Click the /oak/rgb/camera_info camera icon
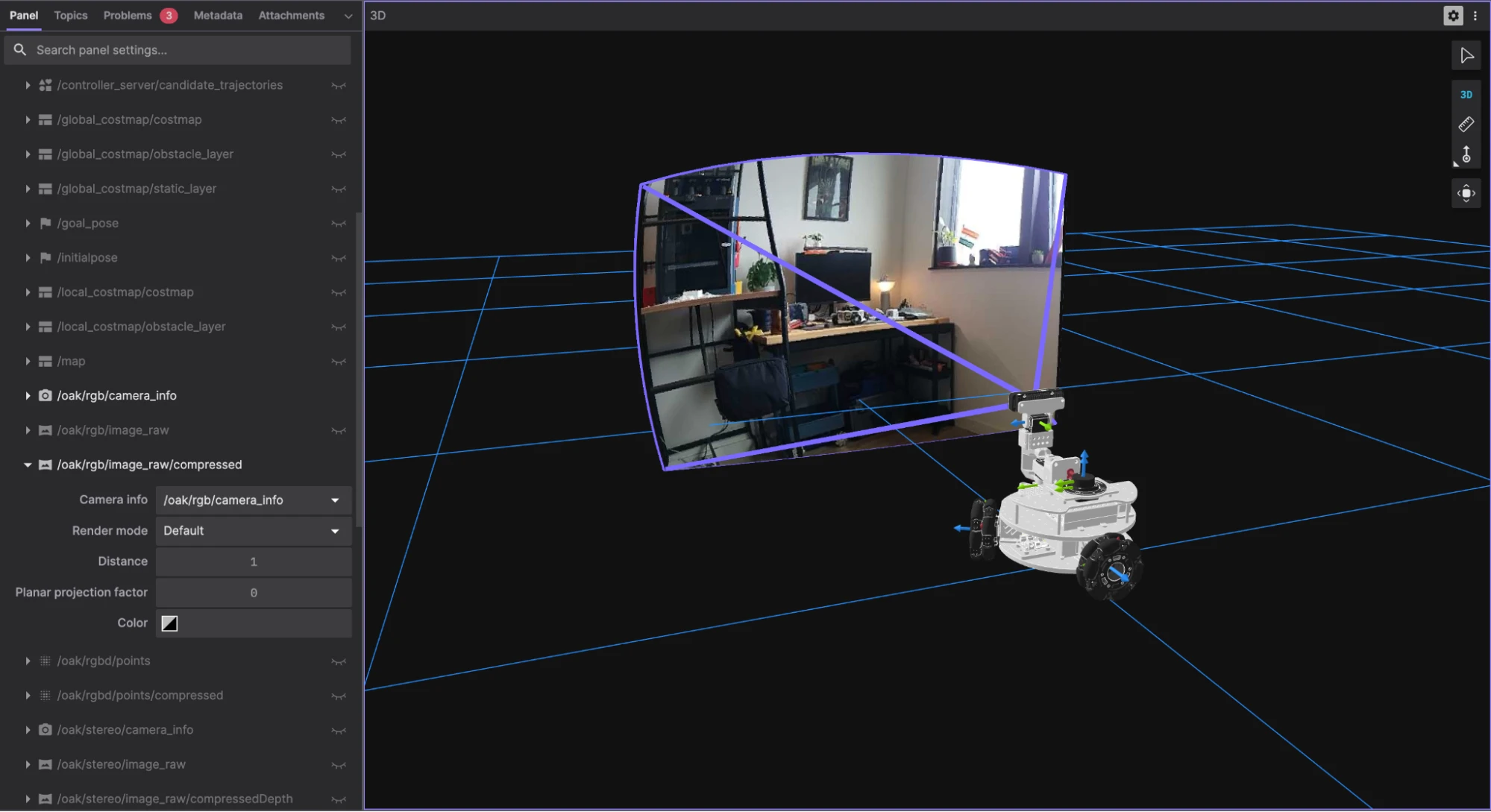 (x=45, y=396)
